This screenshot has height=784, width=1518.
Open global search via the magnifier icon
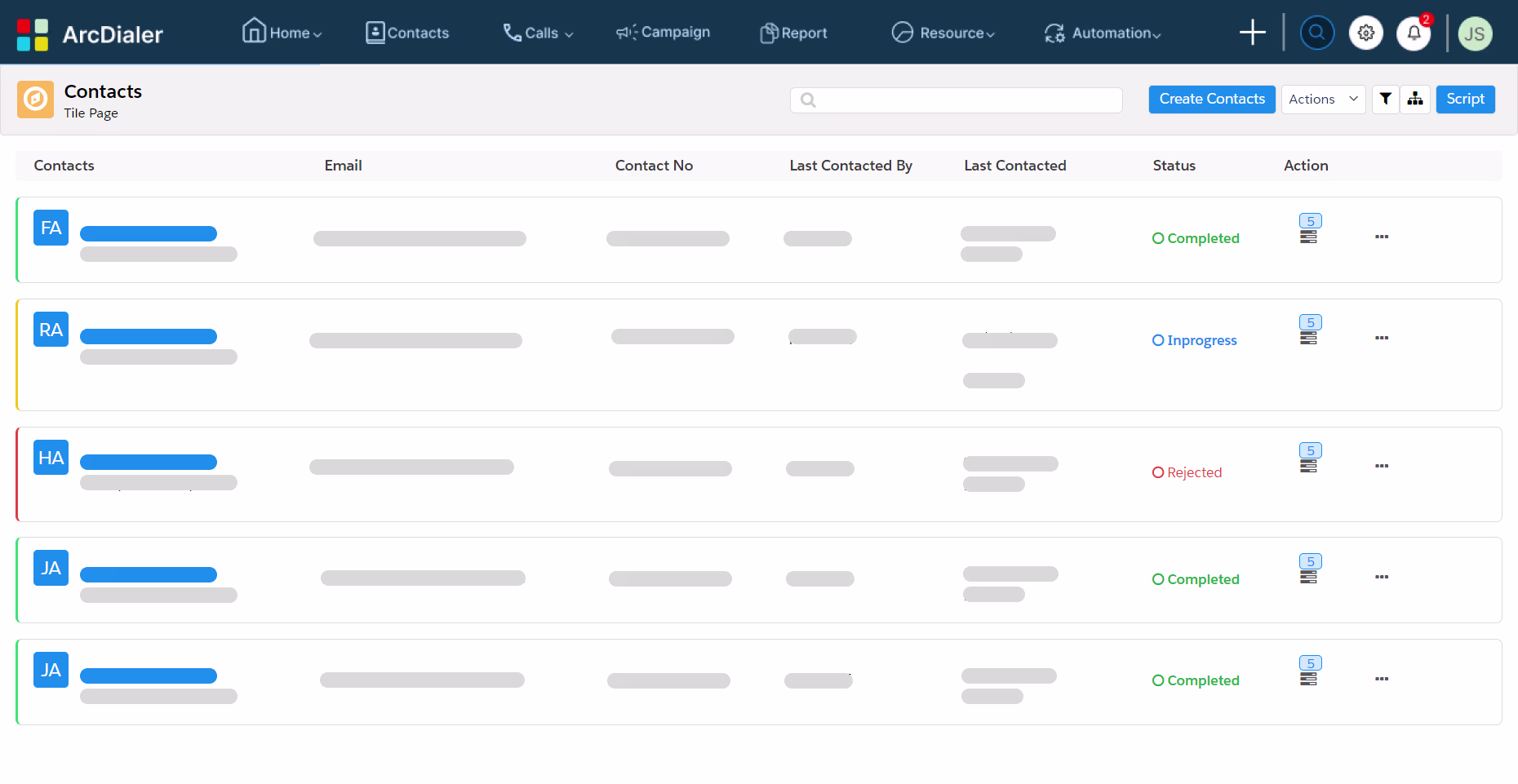tap(1316, 33)
